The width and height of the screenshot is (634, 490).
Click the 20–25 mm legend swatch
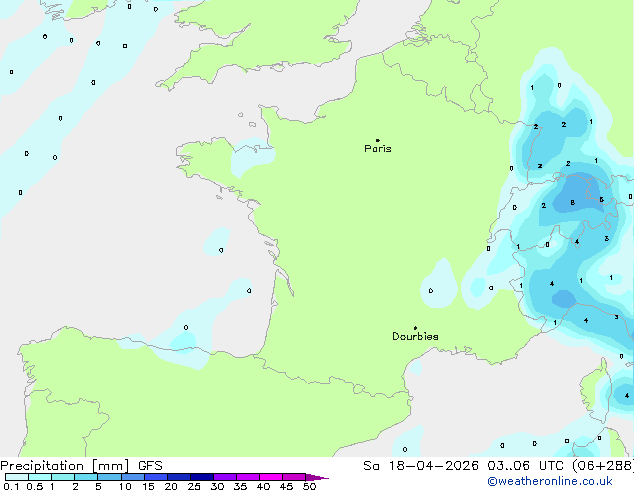click(178, 477)
